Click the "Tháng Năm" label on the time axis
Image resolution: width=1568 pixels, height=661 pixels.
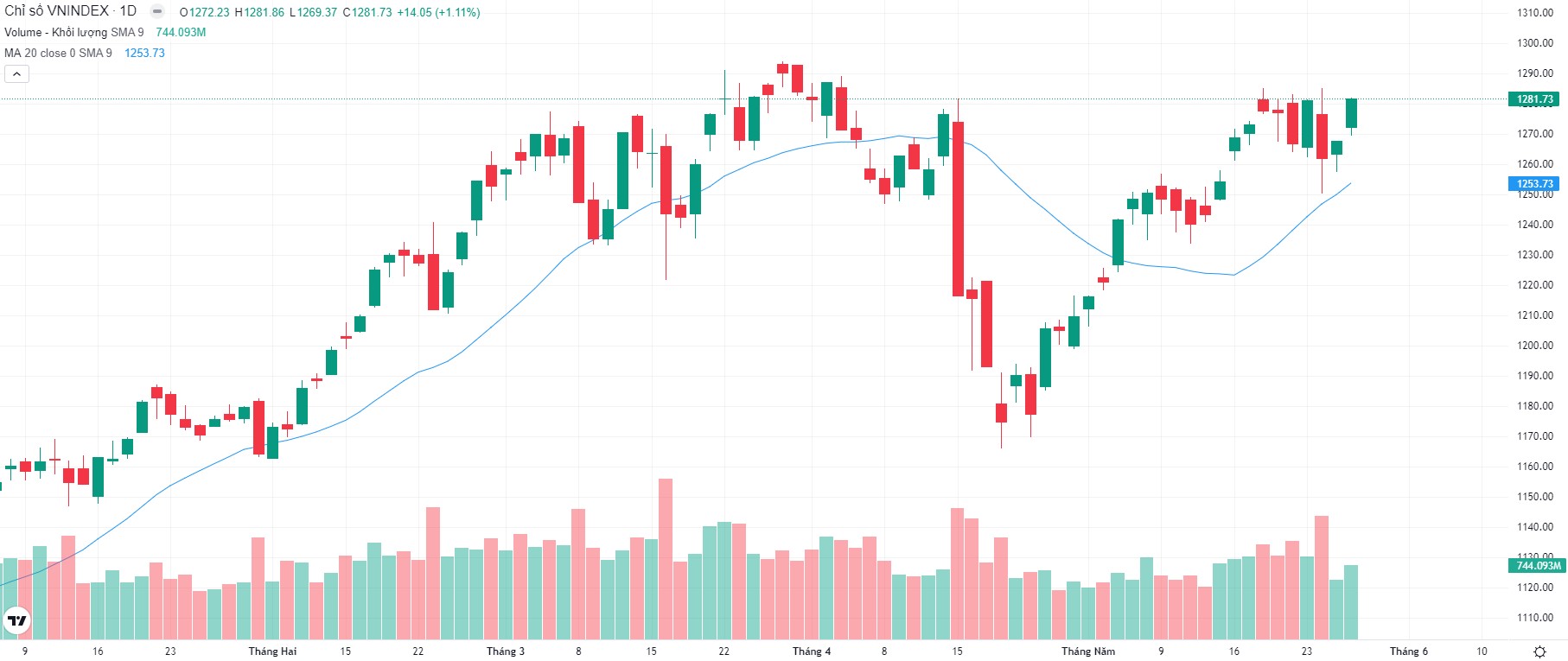click(x=1087, y=651)
